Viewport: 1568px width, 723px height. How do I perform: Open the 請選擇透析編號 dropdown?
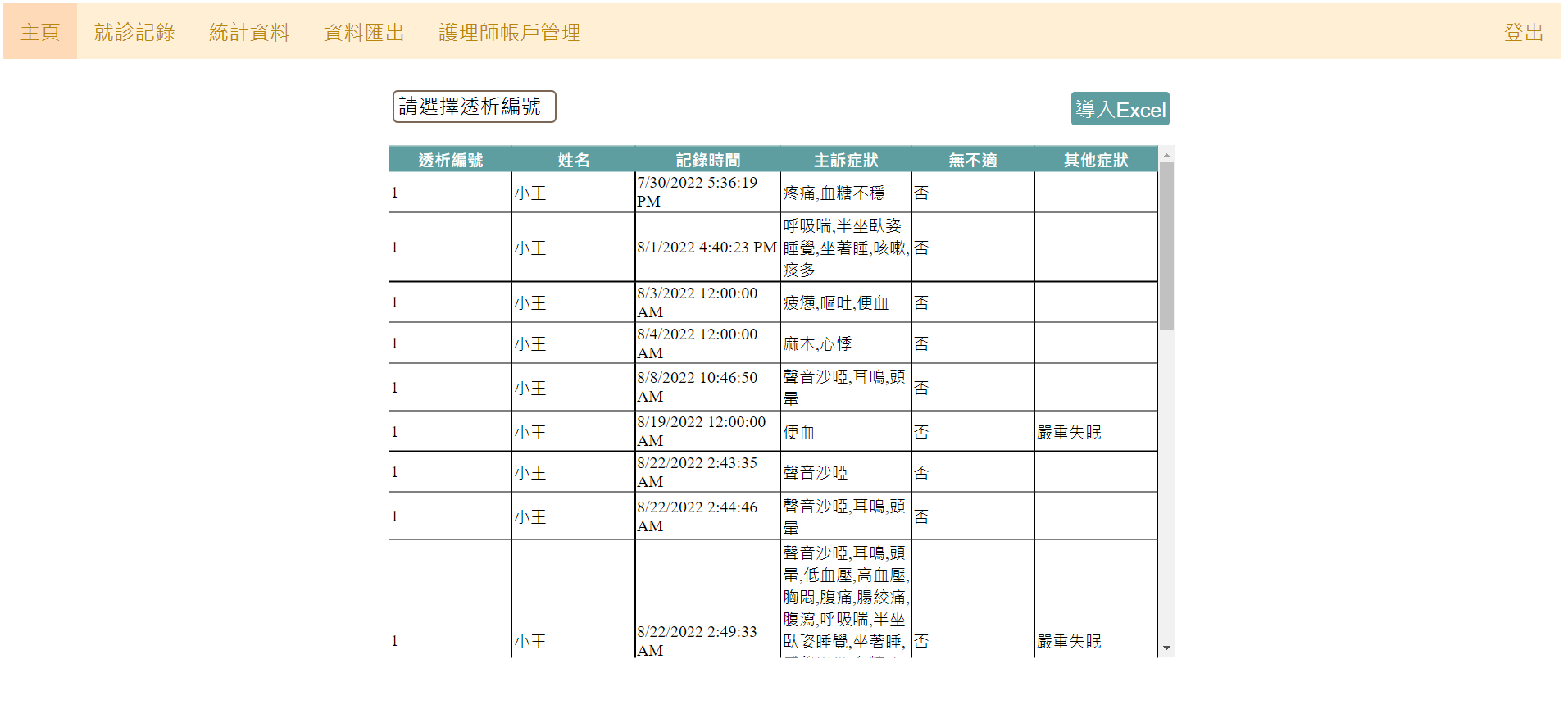(x=475, y=107)
